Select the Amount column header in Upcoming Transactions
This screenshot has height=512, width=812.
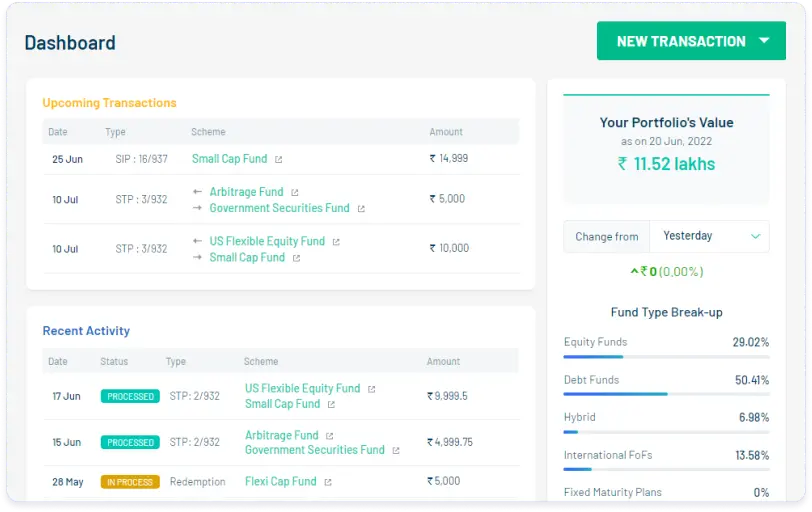(x=446, y=132)
